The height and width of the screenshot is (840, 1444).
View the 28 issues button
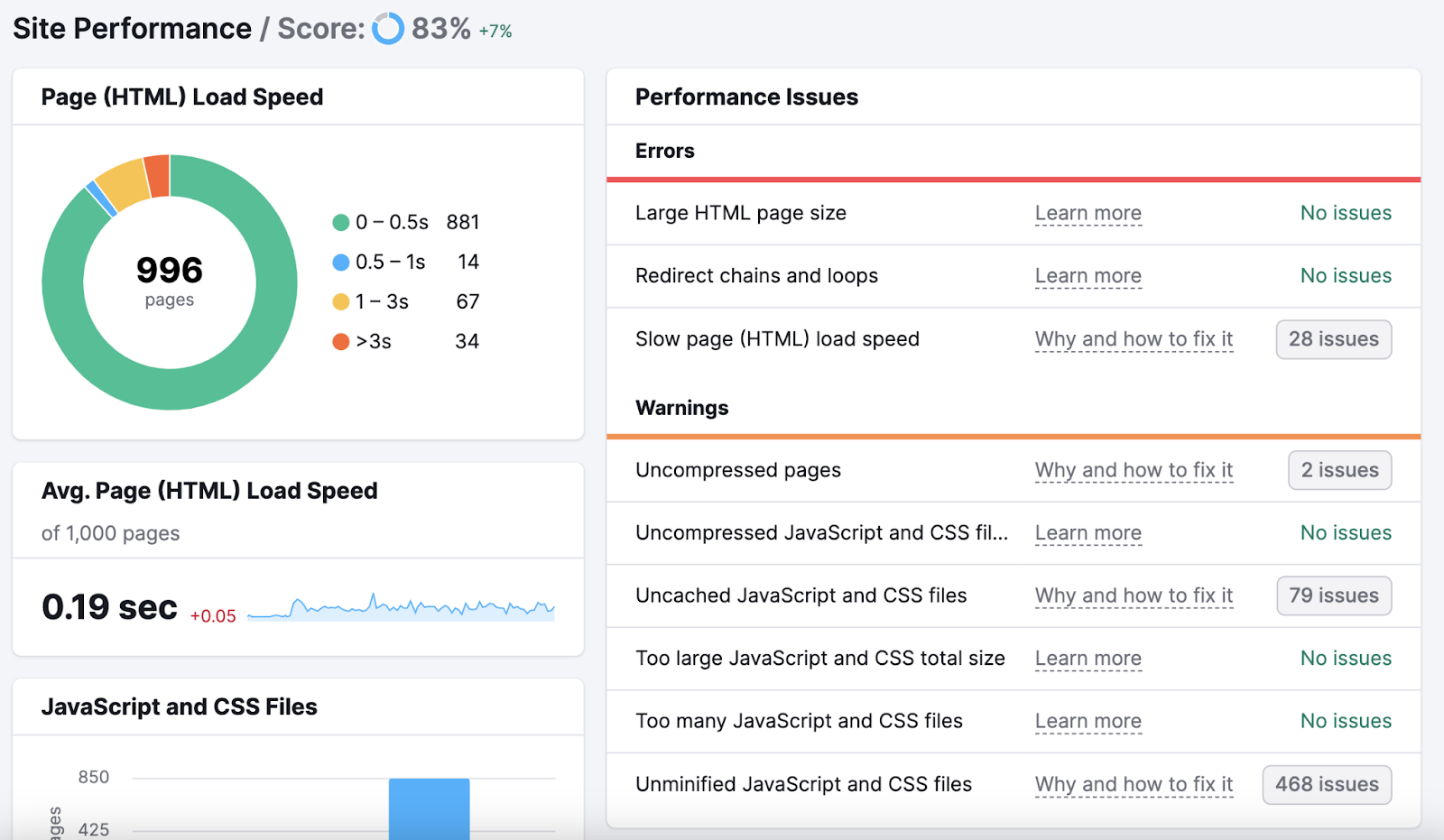1333,339
